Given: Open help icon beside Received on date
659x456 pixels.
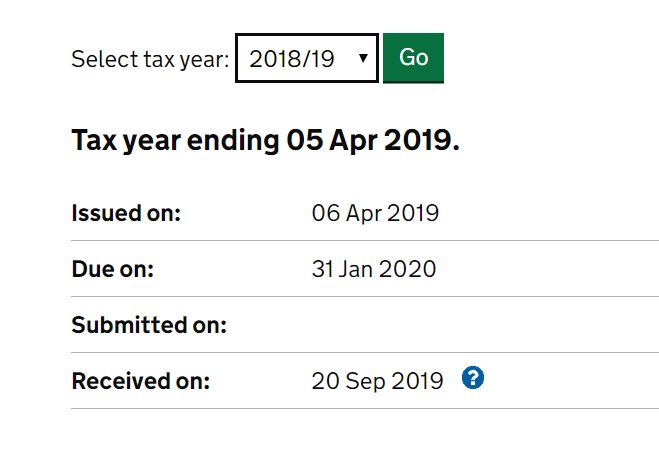Looking at the screenshot, I should [x=473, y=379].
